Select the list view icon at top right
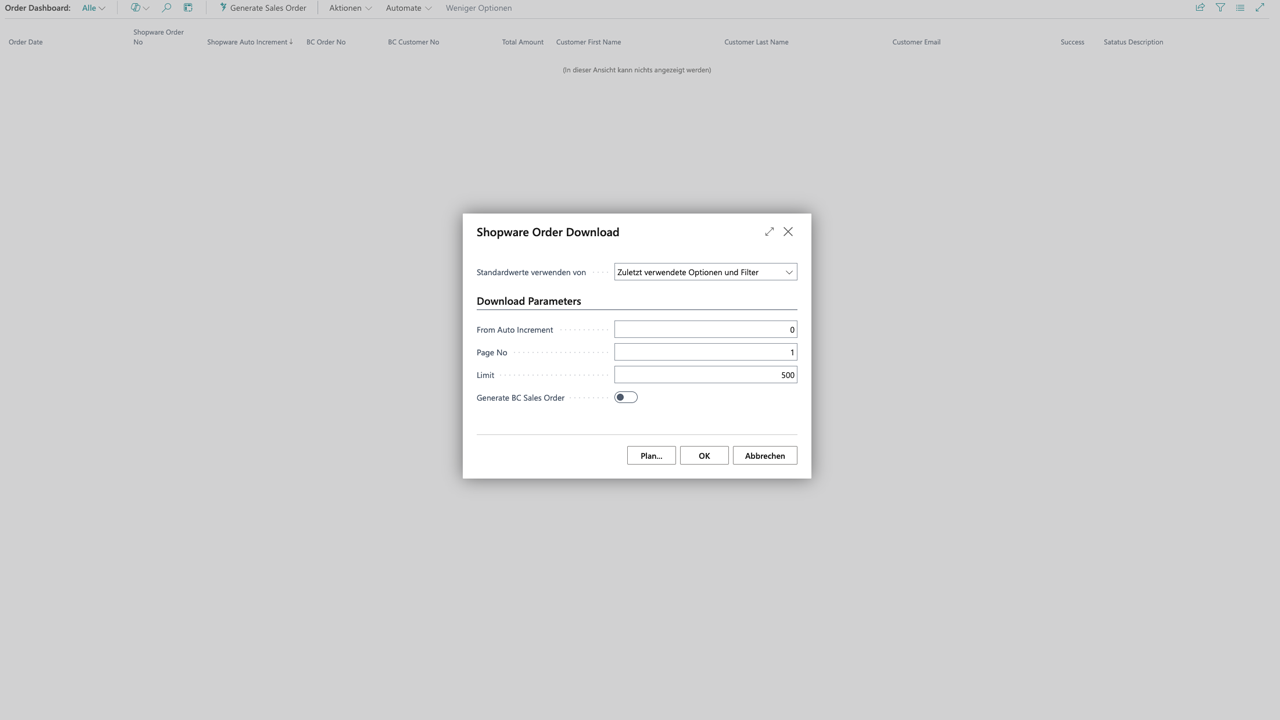 (x=1239, y=8)
